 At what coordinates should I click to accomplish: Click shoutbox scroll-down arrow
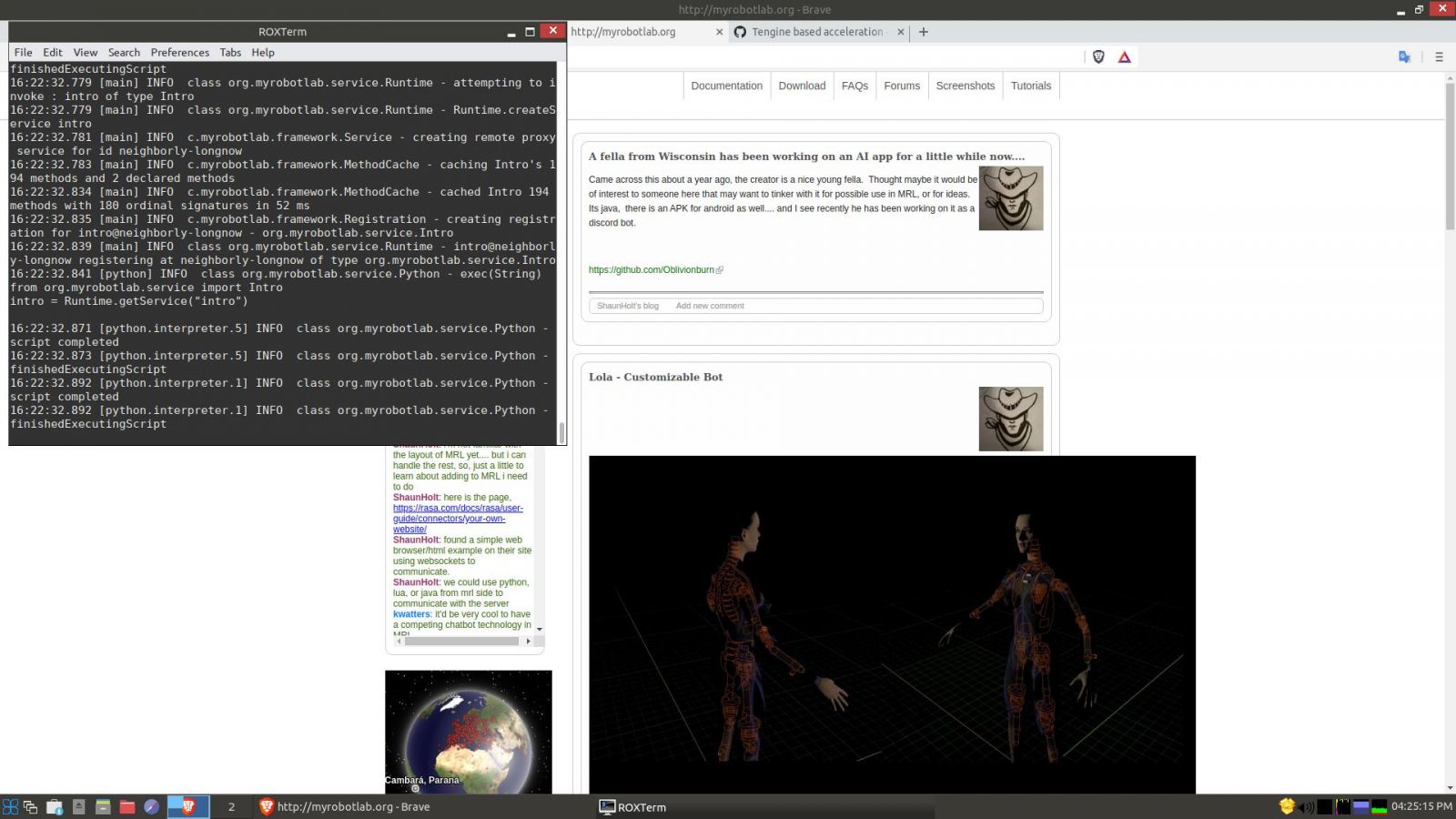pos(540,629)
